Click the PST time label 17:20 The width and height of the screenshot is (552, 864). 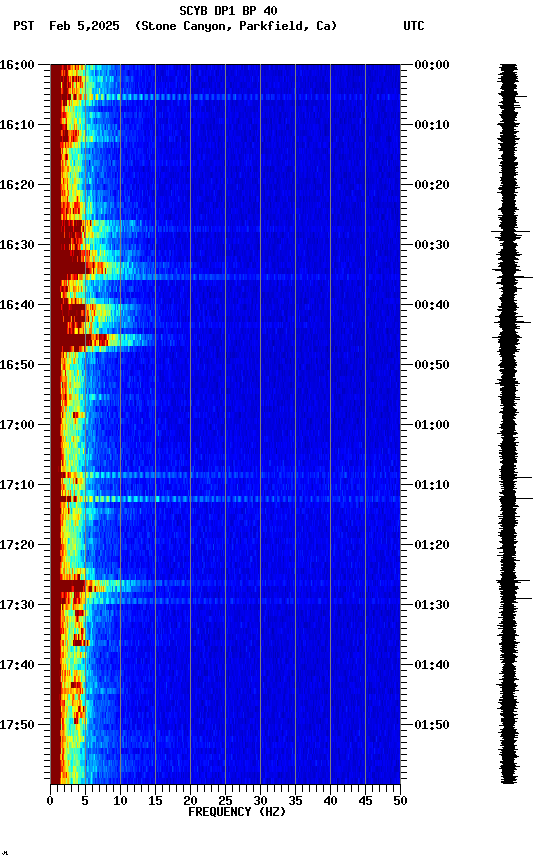pyautogui.click(x=17, y=545)
